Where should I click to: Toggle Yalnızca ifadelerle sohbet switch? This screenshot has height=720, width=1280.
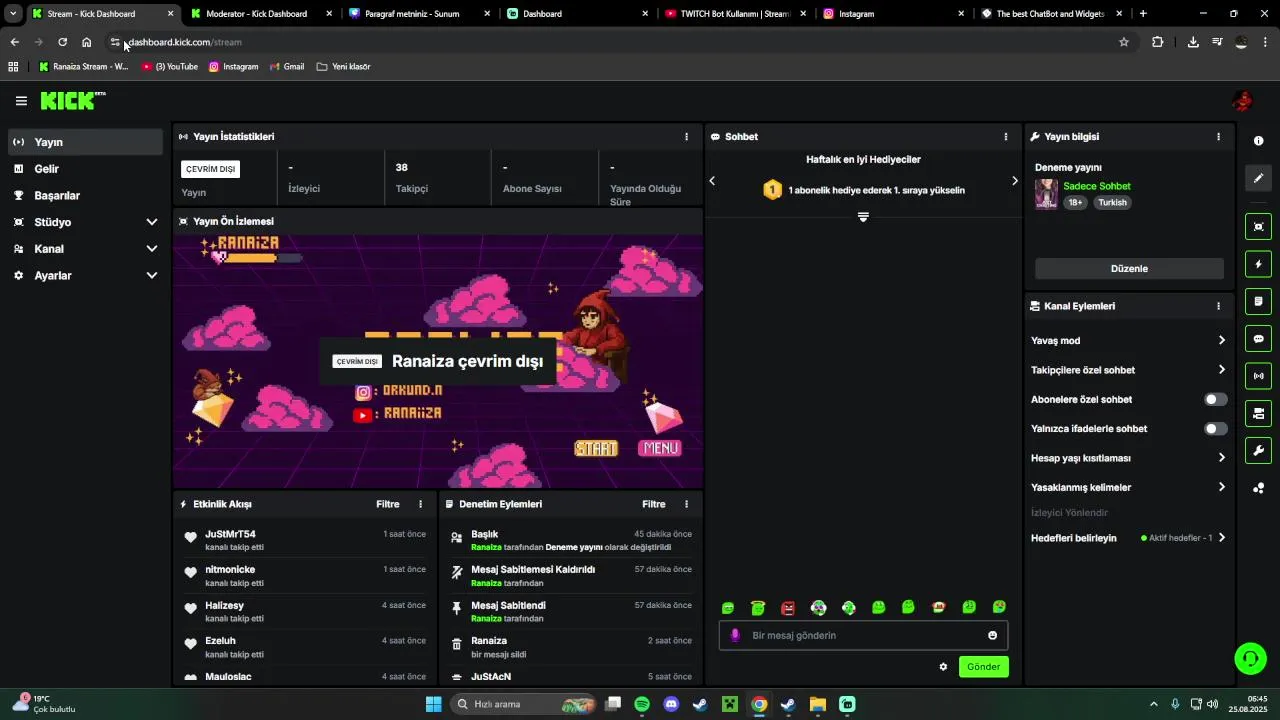click(x=1215, y=429)
